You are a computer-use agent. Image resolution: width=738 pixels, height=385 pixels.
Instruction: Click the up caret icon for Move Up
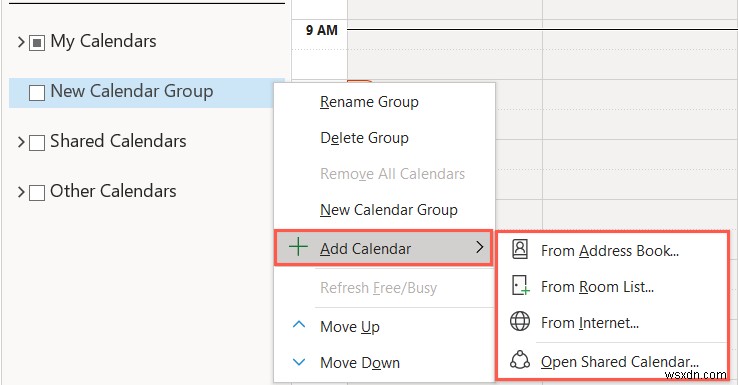299,324
